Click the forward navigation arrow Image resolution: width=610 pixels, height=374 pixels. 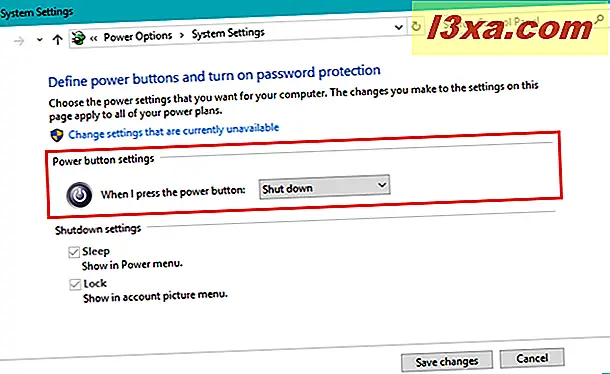(x=19, y=40)
